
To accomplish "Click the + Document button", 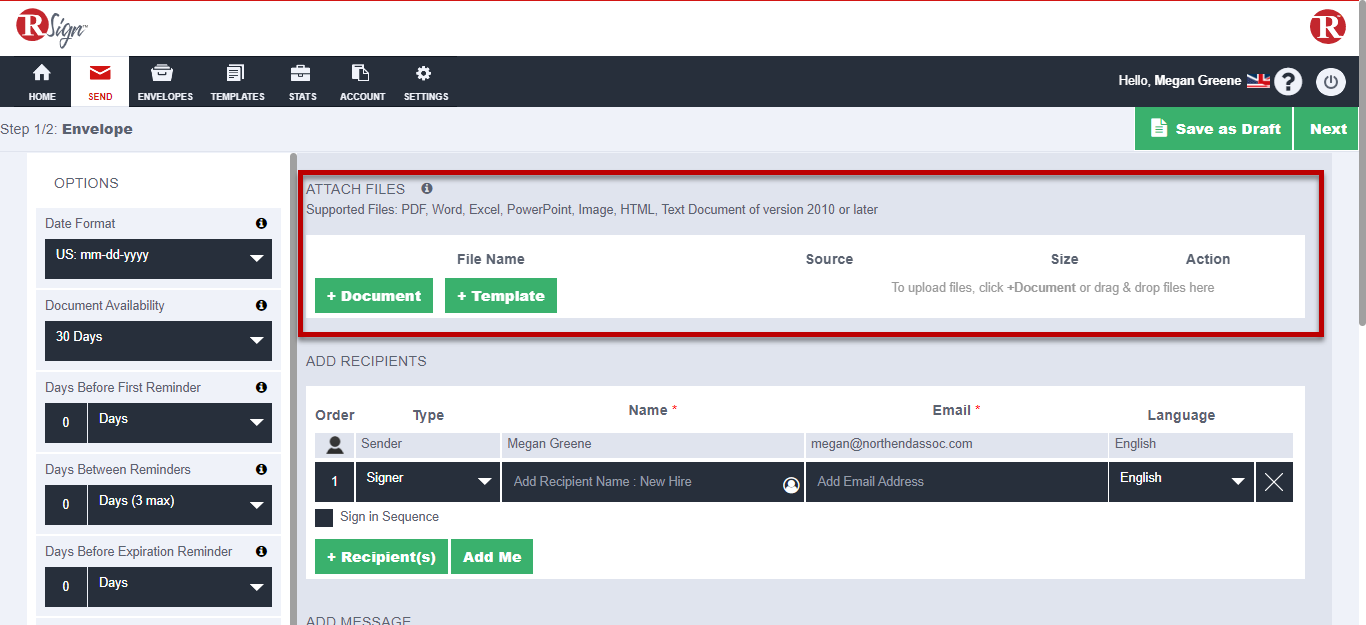I will click(x=374, y=296).
